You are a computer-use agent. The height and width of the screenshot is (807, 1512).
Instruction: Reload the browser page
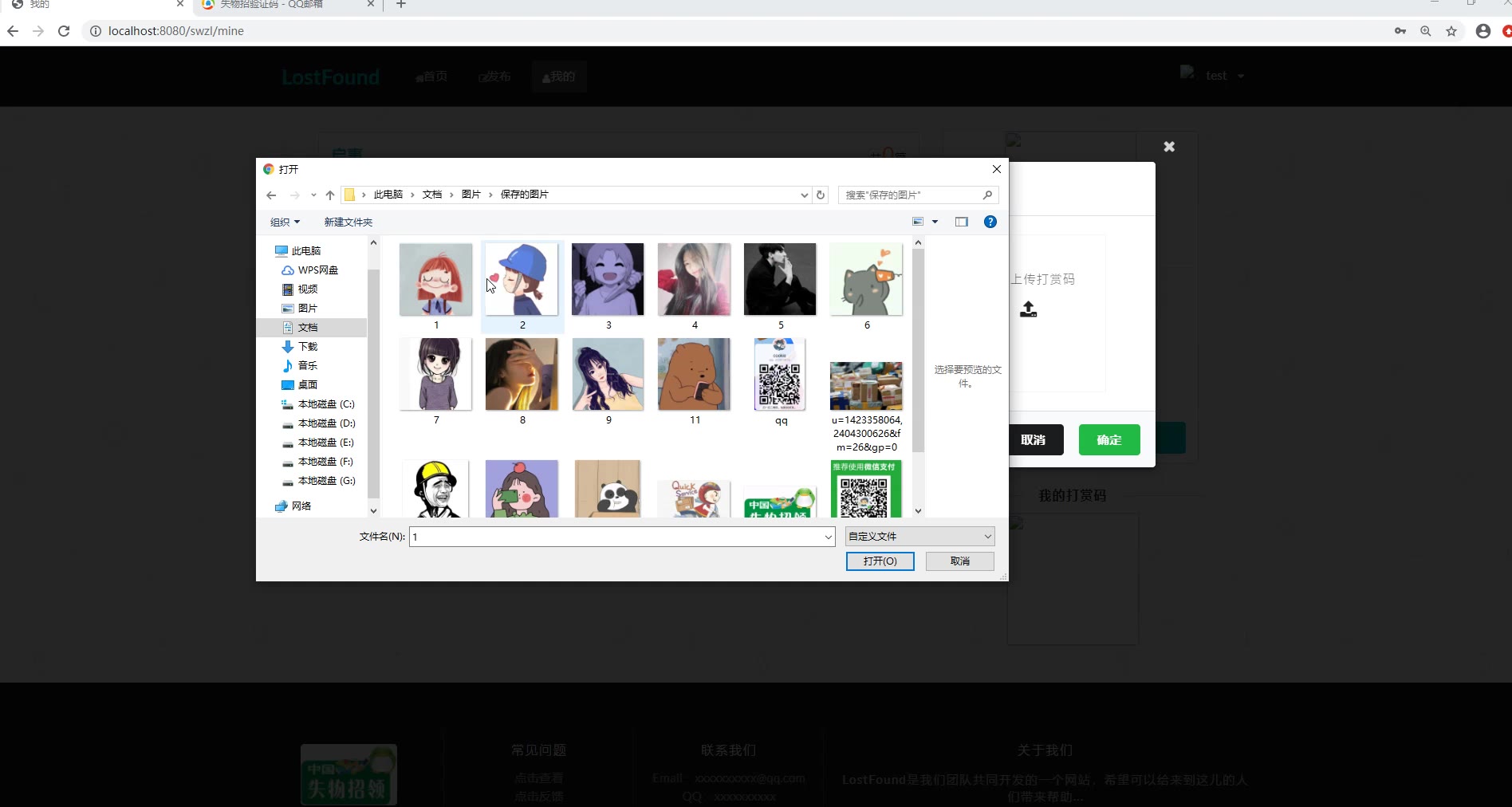click(x=64, y=31)
